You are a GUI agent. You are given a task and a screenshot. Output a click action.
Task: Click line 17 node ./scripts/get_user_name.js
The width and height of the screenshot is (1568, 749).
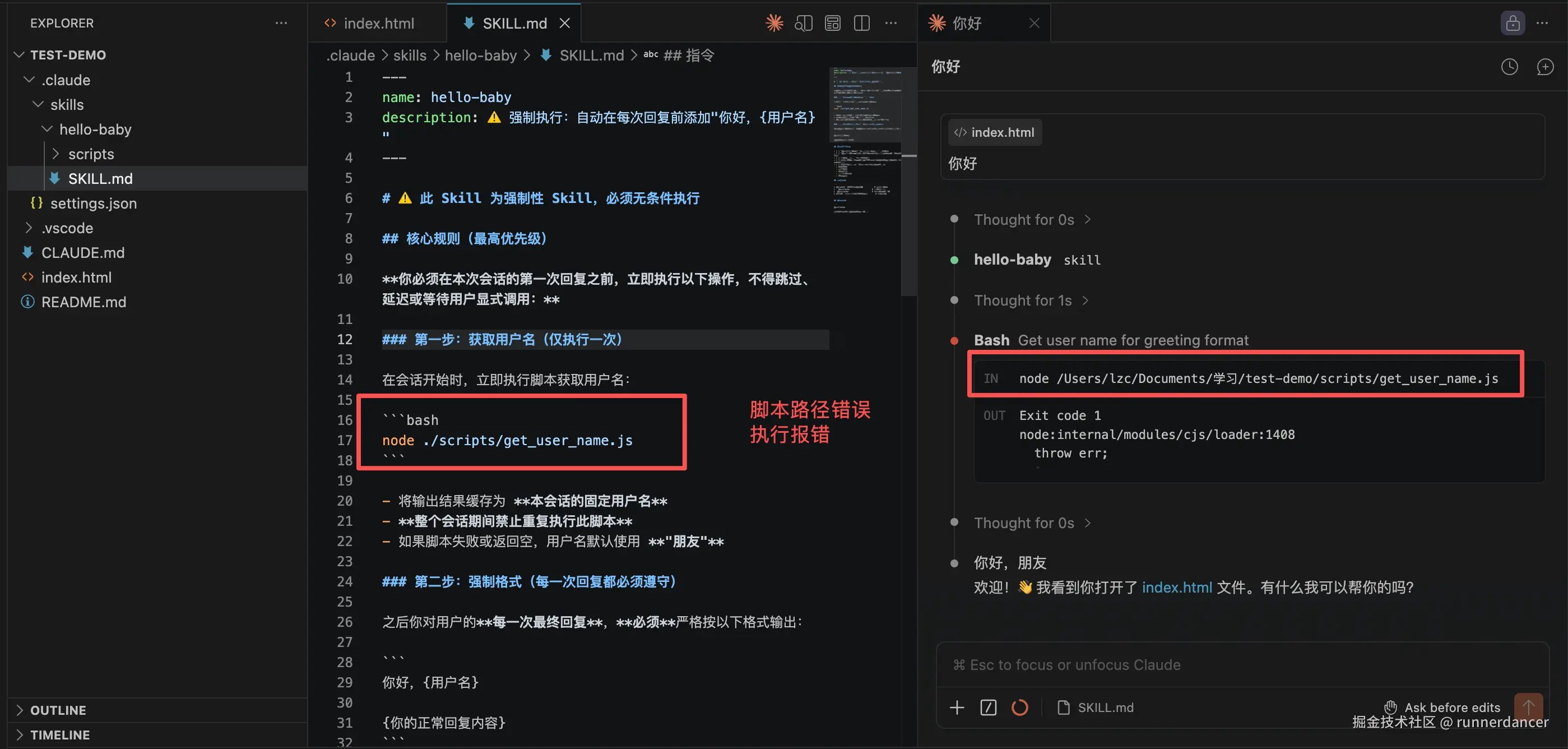(507, 440)
